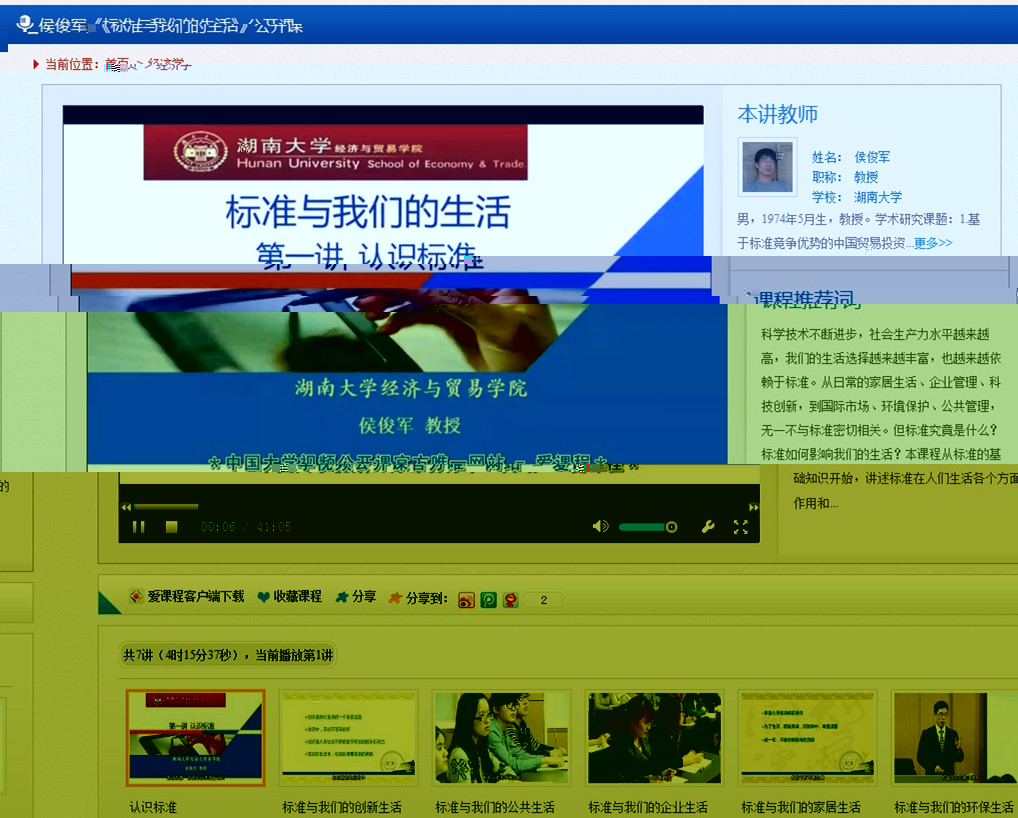Image resolution: width=1018 pixels, height=818 pixels.
Task: Click the 标准与我们的公共生活 title text
Action: click(495, 807)
